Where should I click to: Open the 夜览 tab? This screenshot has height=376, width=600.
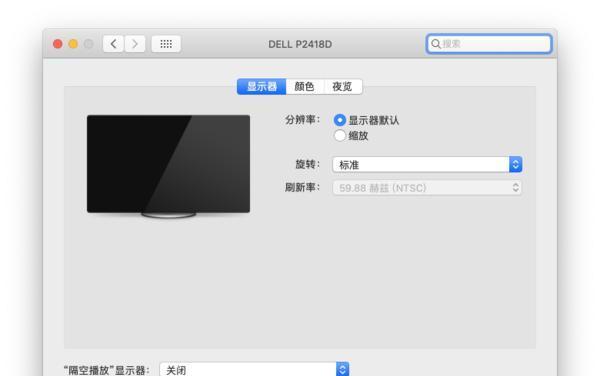[x=342, y=86]
